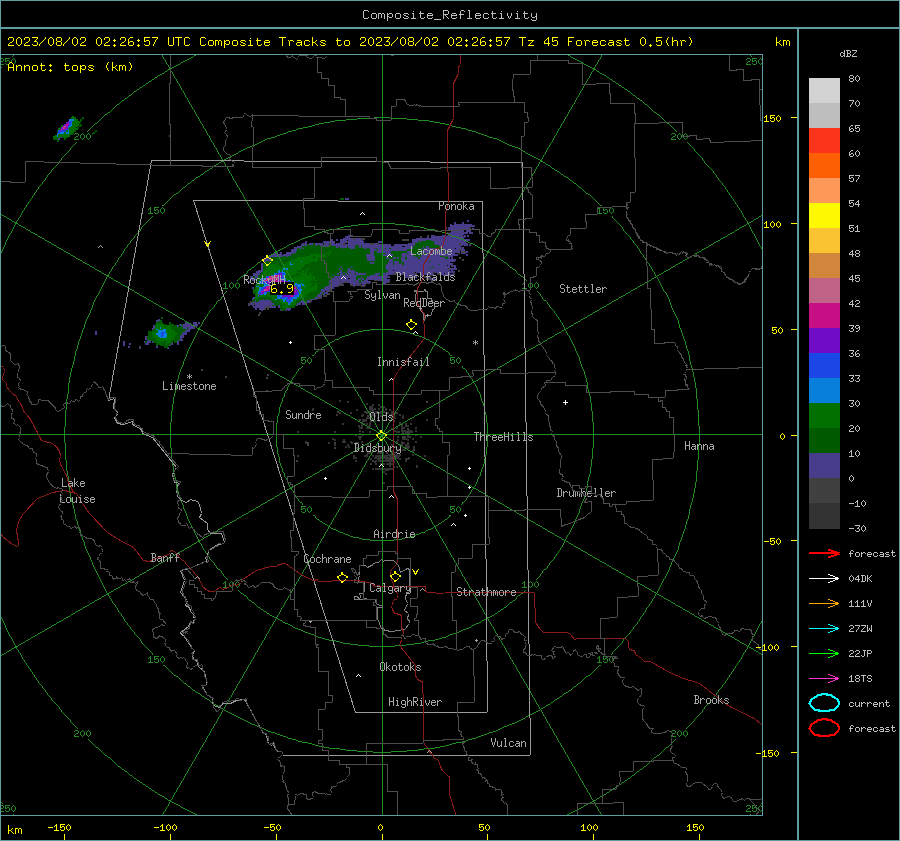
Task: Click the Blackfalds city label
Action: (x=425, y=277)
